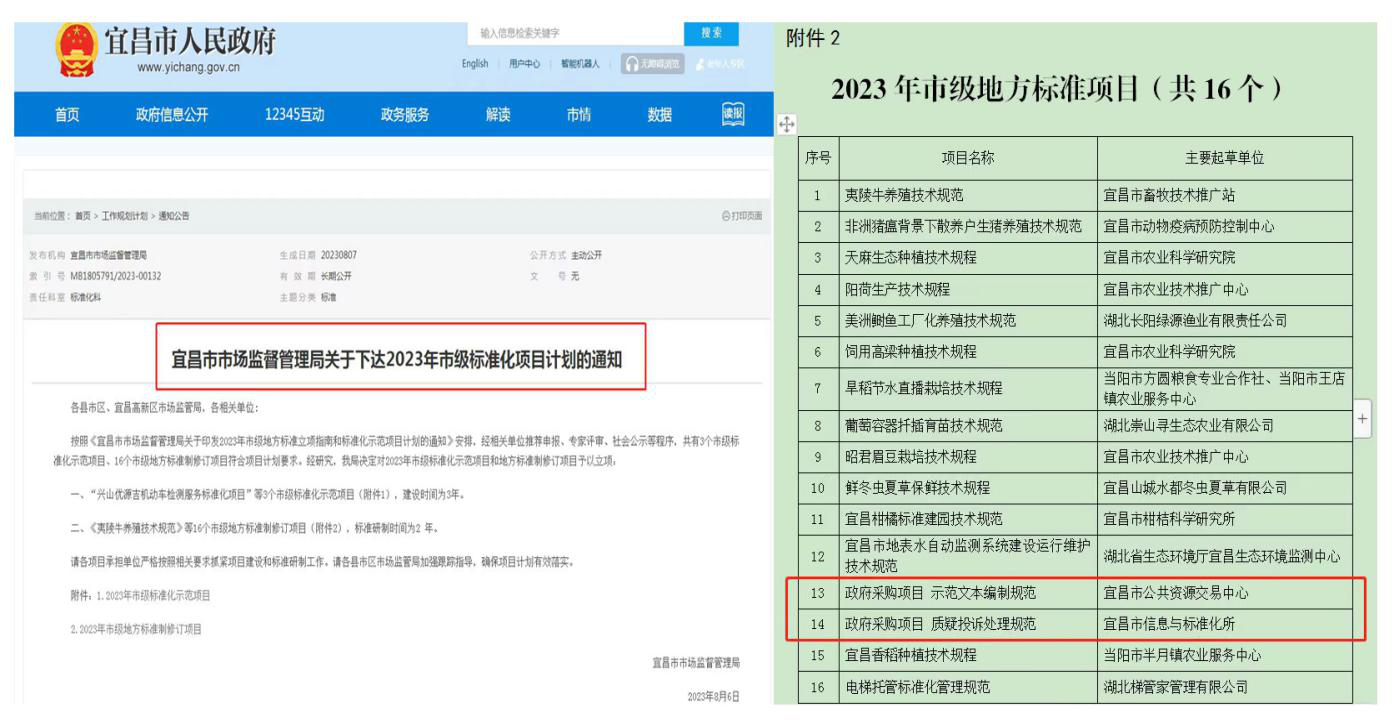Select the 解读 navigation item

498,115
